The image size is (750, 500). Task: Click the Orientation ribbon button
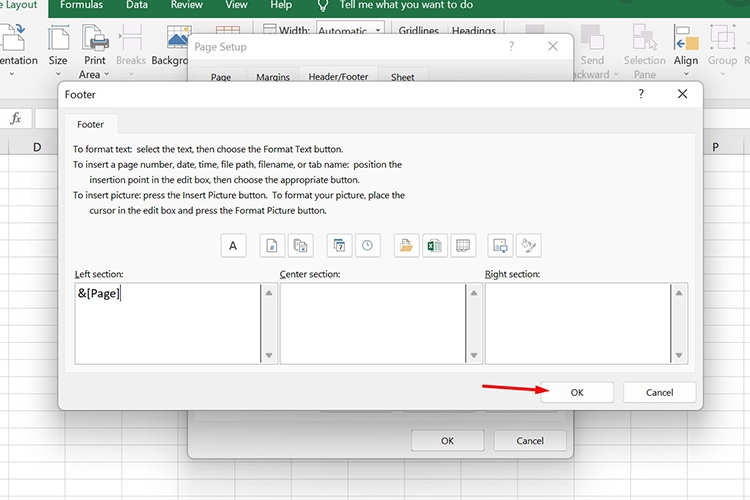tap(15, 51)
